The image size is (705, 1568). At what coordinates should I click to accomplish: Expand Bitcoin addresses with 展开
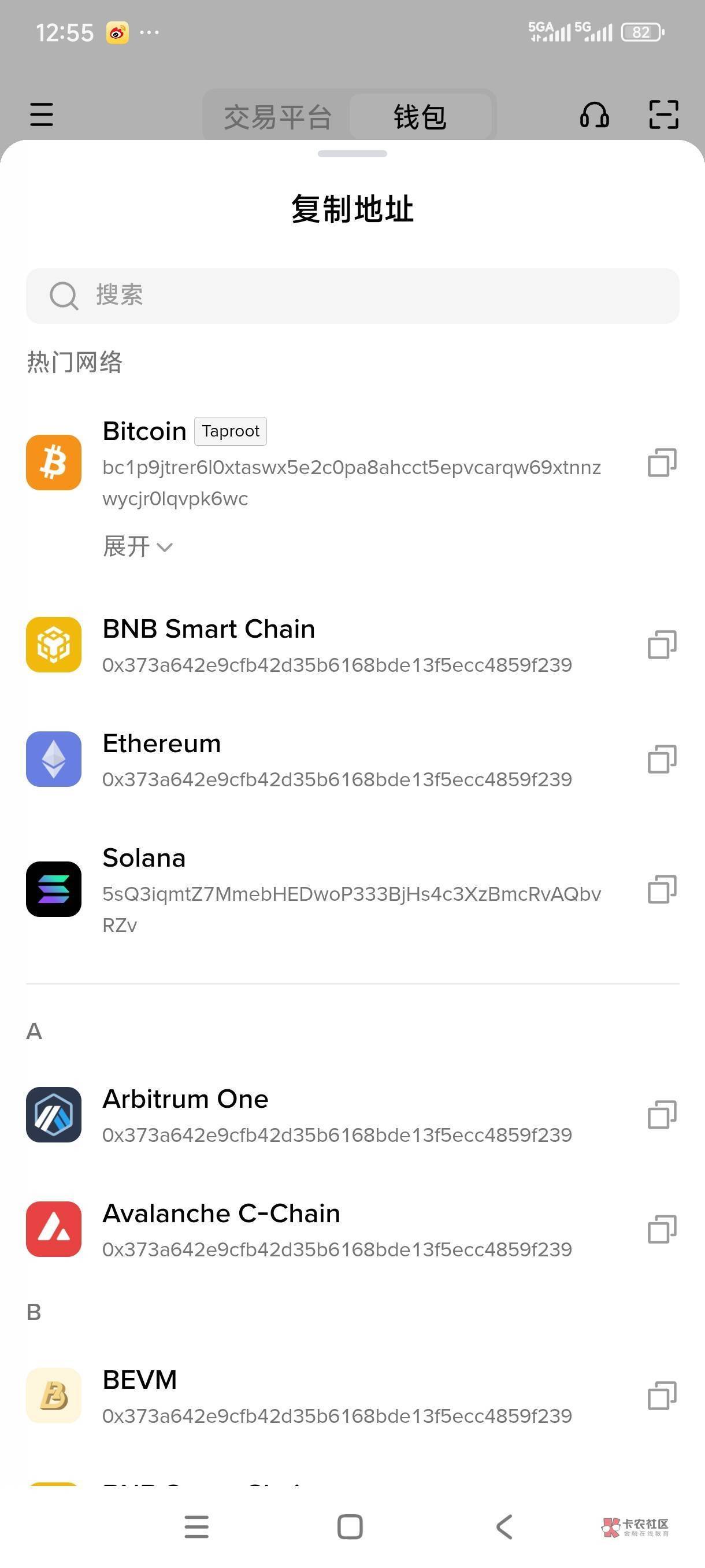(138, 546)
